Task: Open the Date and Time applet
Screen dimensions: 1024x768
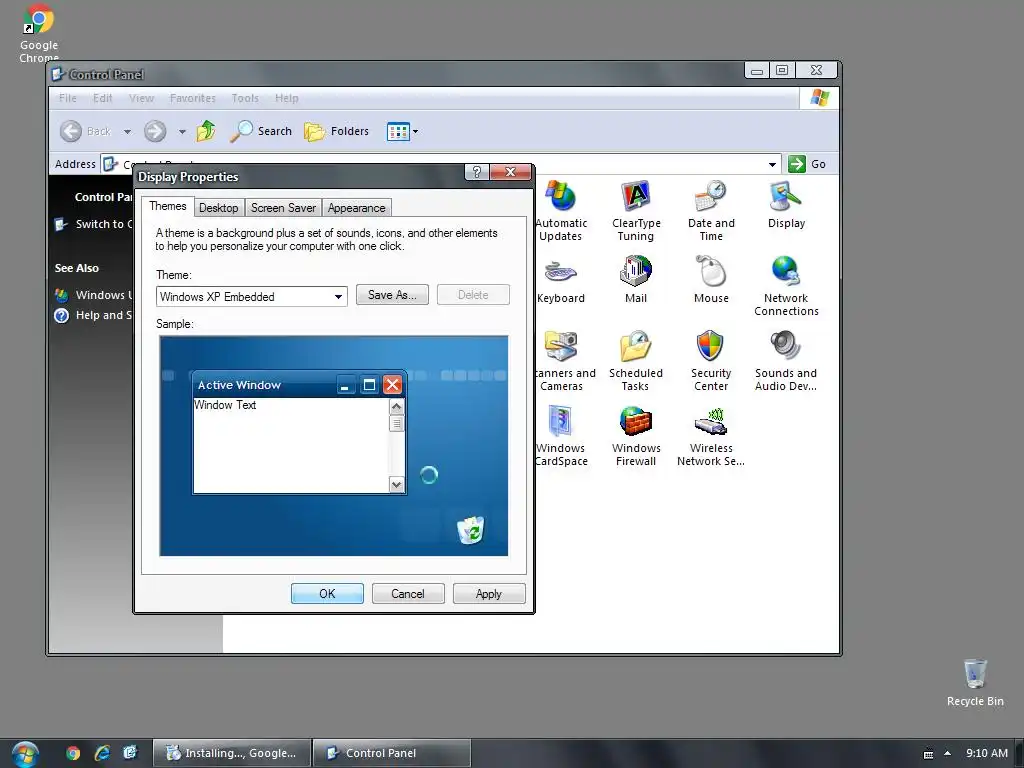Action: tap(711, 210)
